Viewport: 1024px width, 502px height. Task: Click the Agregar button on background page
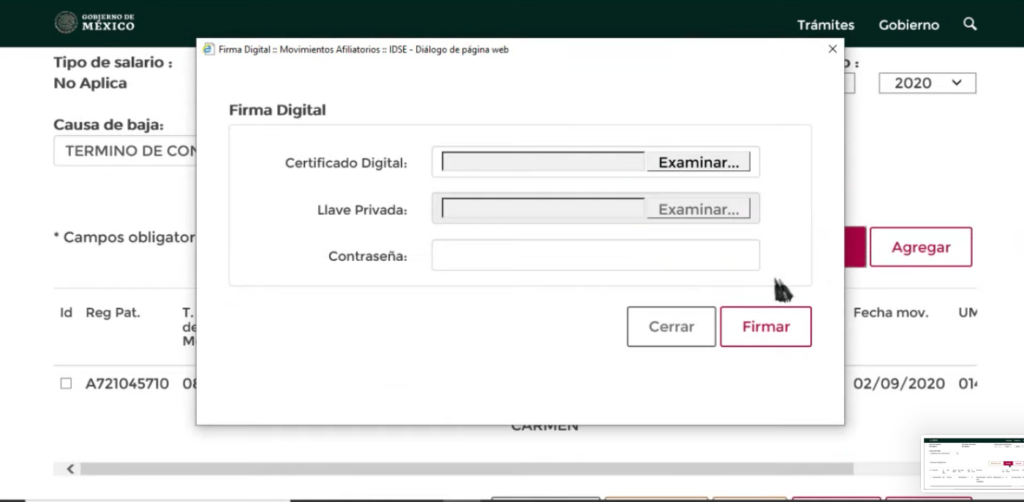pyautogui.click(x=921, y=247)
